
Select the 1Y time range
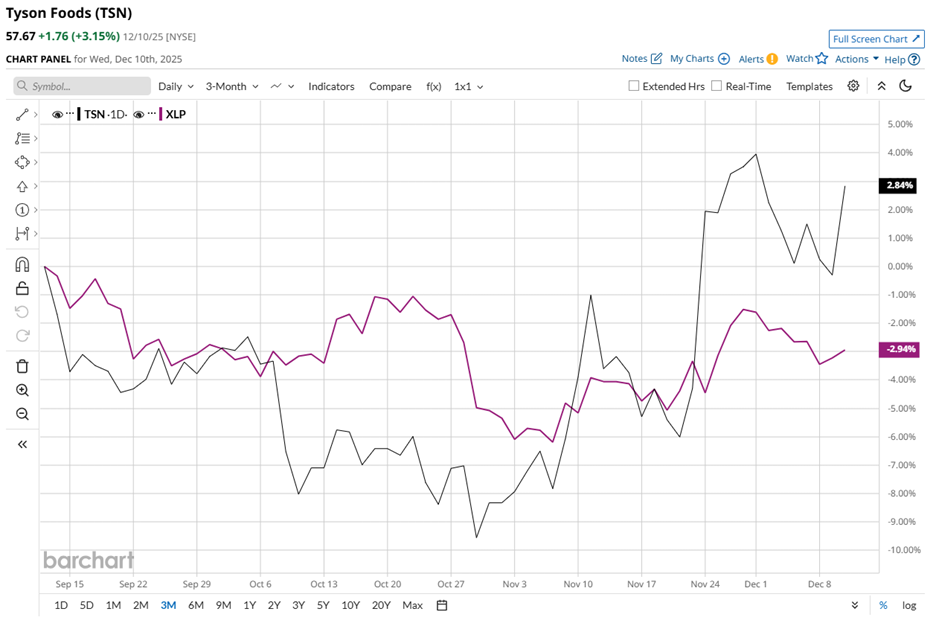(250, 606)
